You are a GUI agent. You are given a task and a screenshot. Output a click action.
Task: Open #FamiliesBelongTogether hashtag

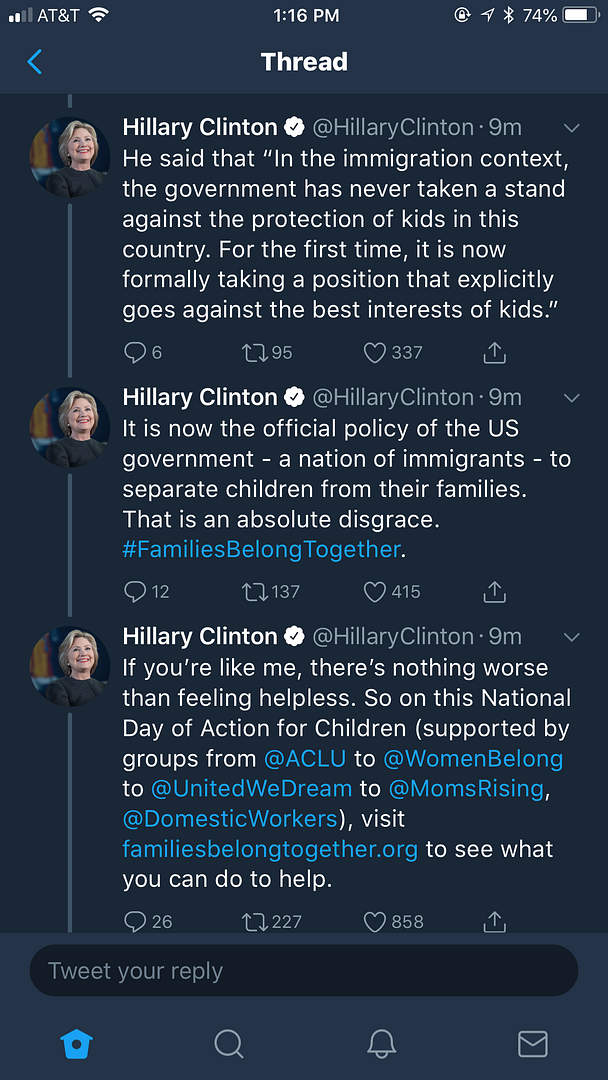pos(261,549)
